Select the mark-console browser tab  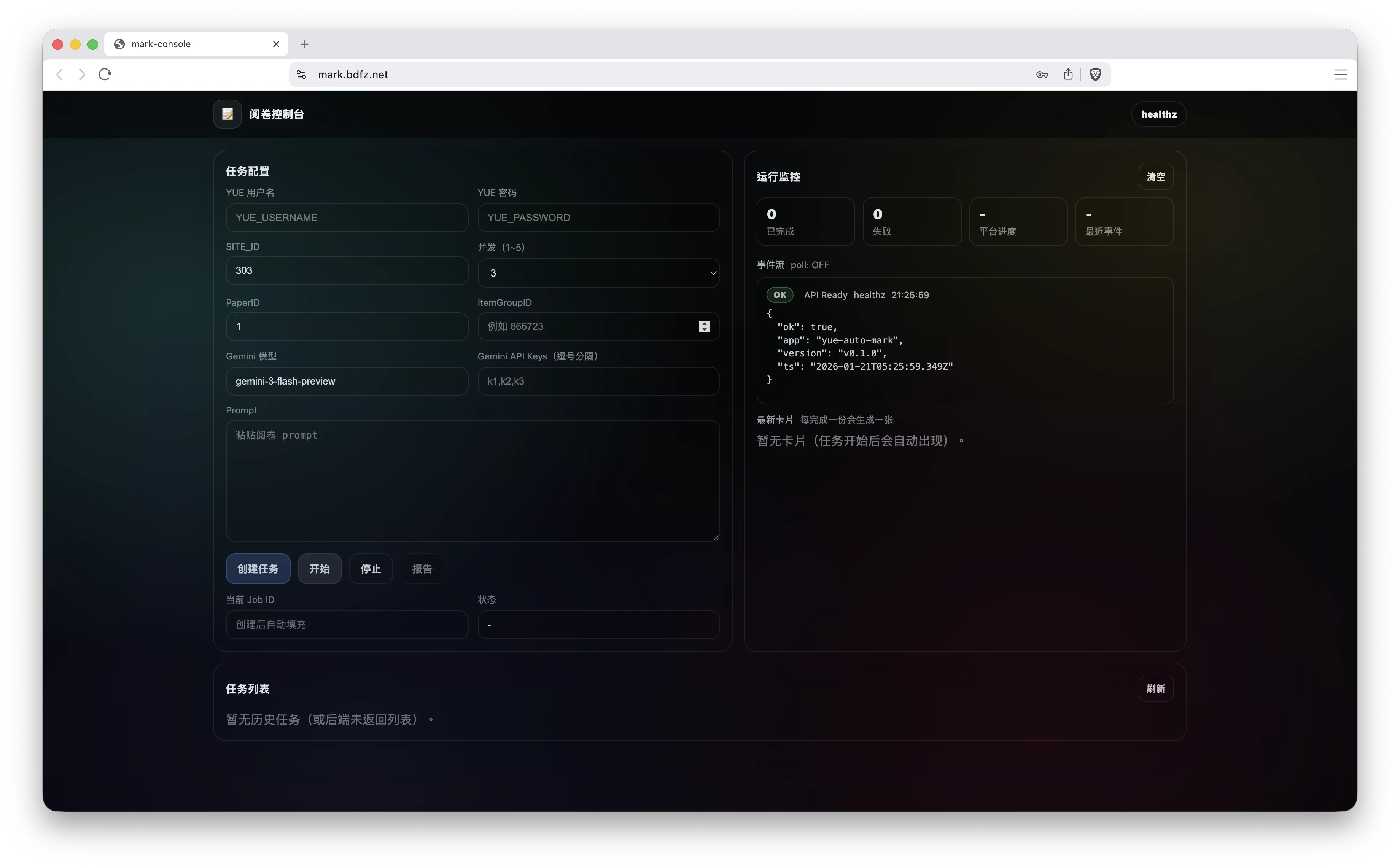[189, 44]
